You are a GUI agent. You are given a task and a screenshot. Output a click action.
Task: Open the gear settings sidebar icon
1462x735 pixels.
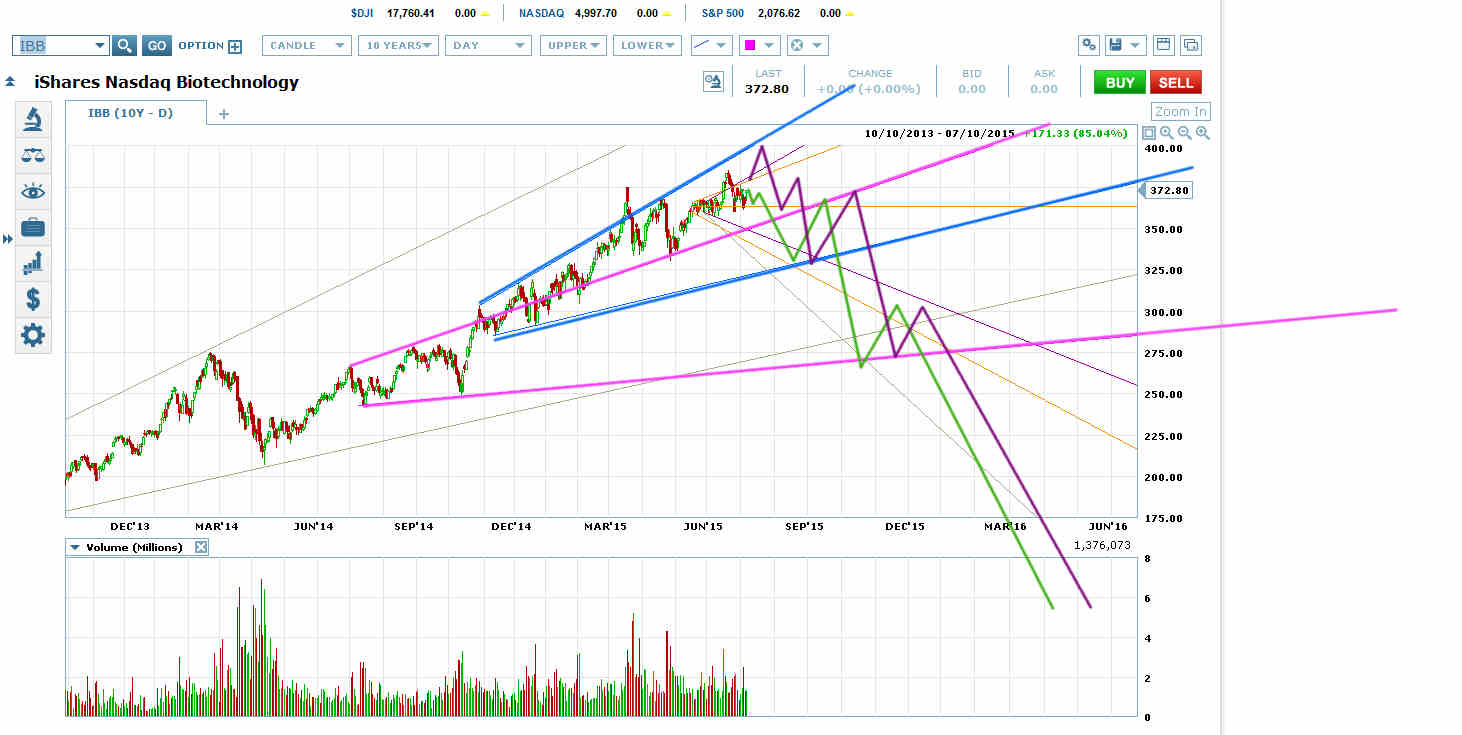pyautogui.click(x=33, y=335)
